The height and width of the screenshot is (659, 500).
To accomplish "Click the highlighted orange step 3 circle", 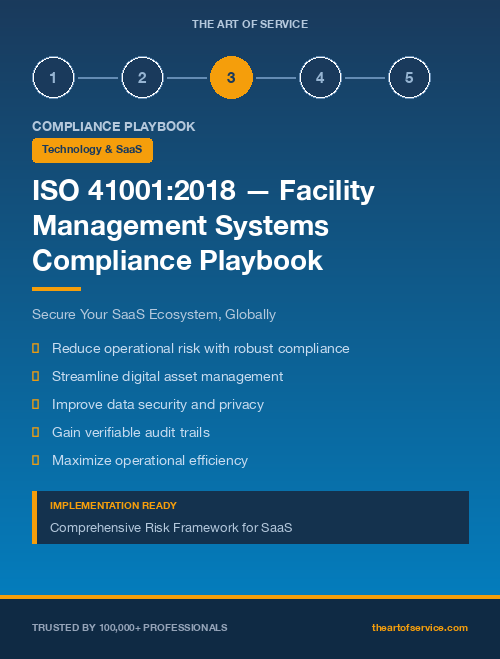I will pos(231,78).
